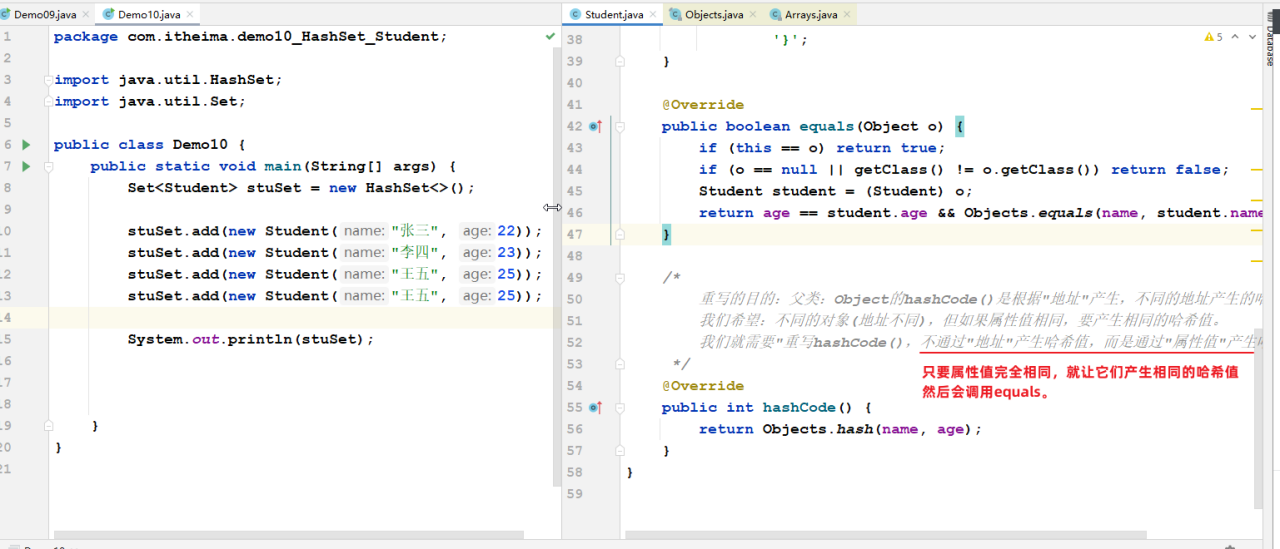The height and width of the screenshot is (549, 1280).
Task: Collapse the main method fold on line 7
Action: [47, 167]
